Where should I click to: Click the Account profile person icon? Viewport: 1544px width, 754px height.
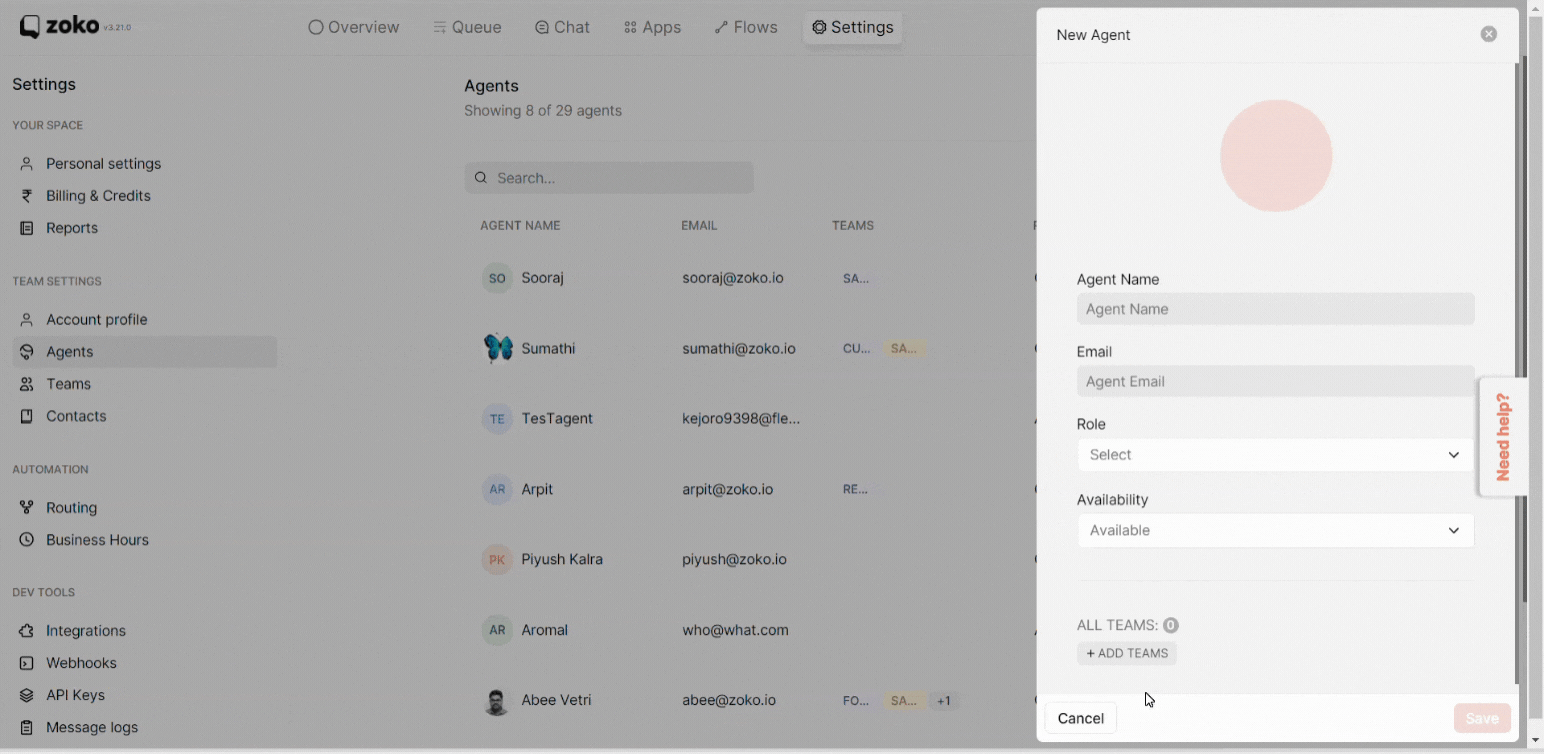coord(27,320)
